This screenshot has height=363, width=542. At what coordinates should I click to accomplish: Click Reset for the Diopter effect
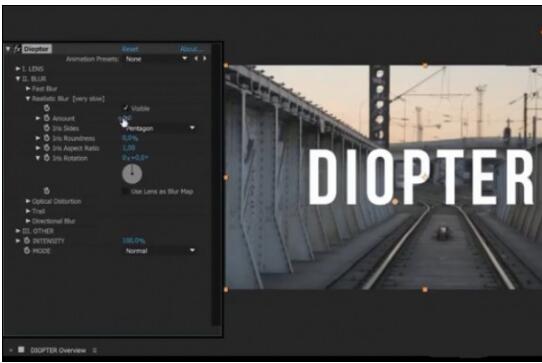[x=130, y=49]
